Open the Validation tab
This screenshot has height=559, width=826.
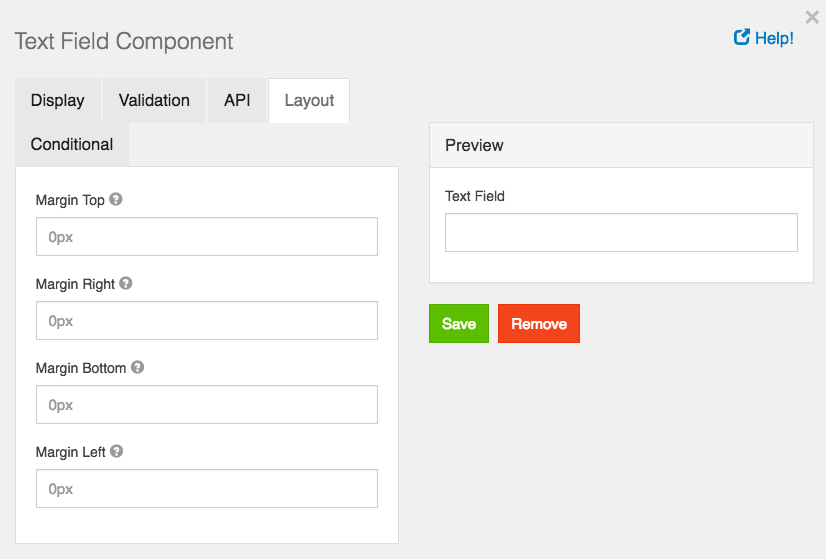point(154,100)
